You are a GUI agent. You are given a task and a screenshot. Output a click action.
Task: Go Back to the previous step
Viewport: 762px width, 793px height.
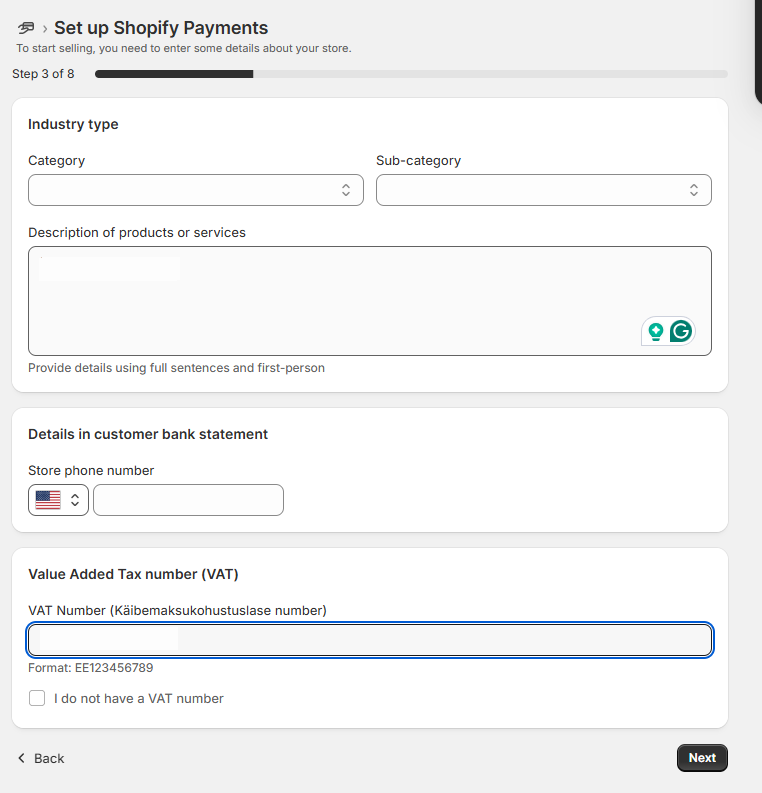click(41, 758)
